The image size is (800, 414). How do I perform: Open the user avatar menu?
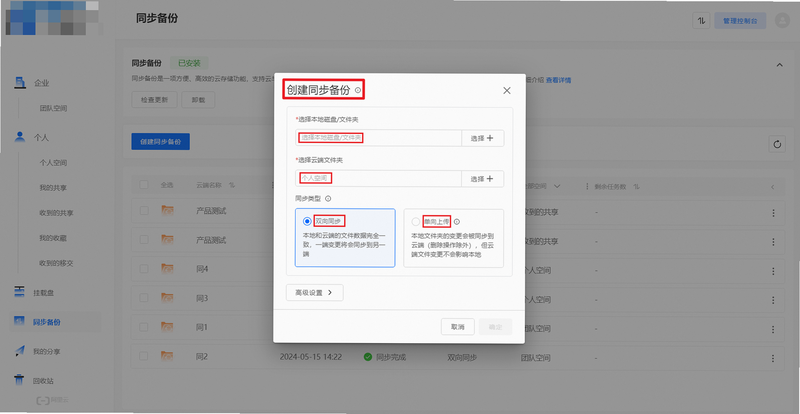(782, 20)
